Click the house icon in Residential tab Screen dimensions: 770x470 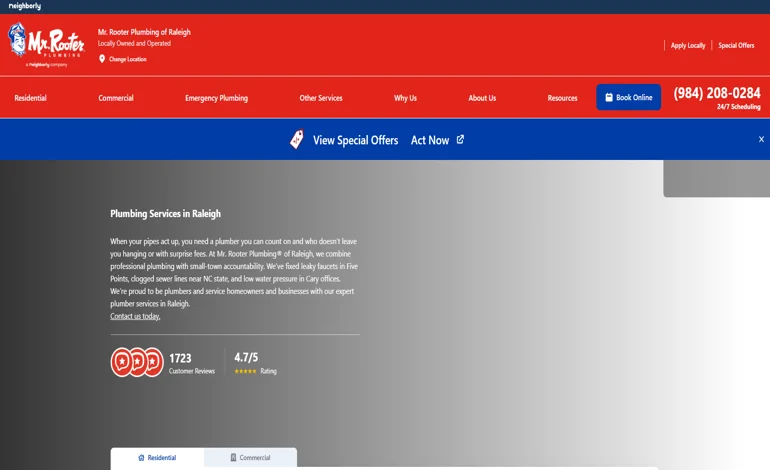tap(141, 457)
